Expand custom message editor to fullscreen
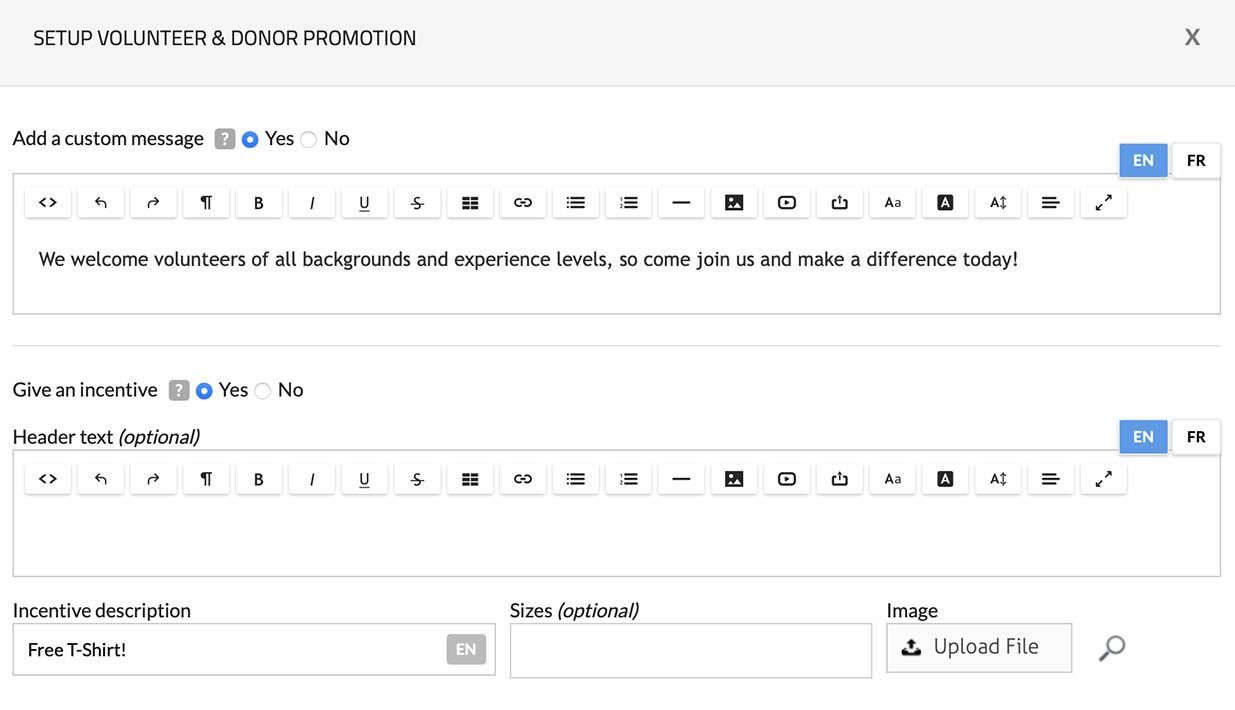Screen dimensions: 1235x710 pos(1103,203)
